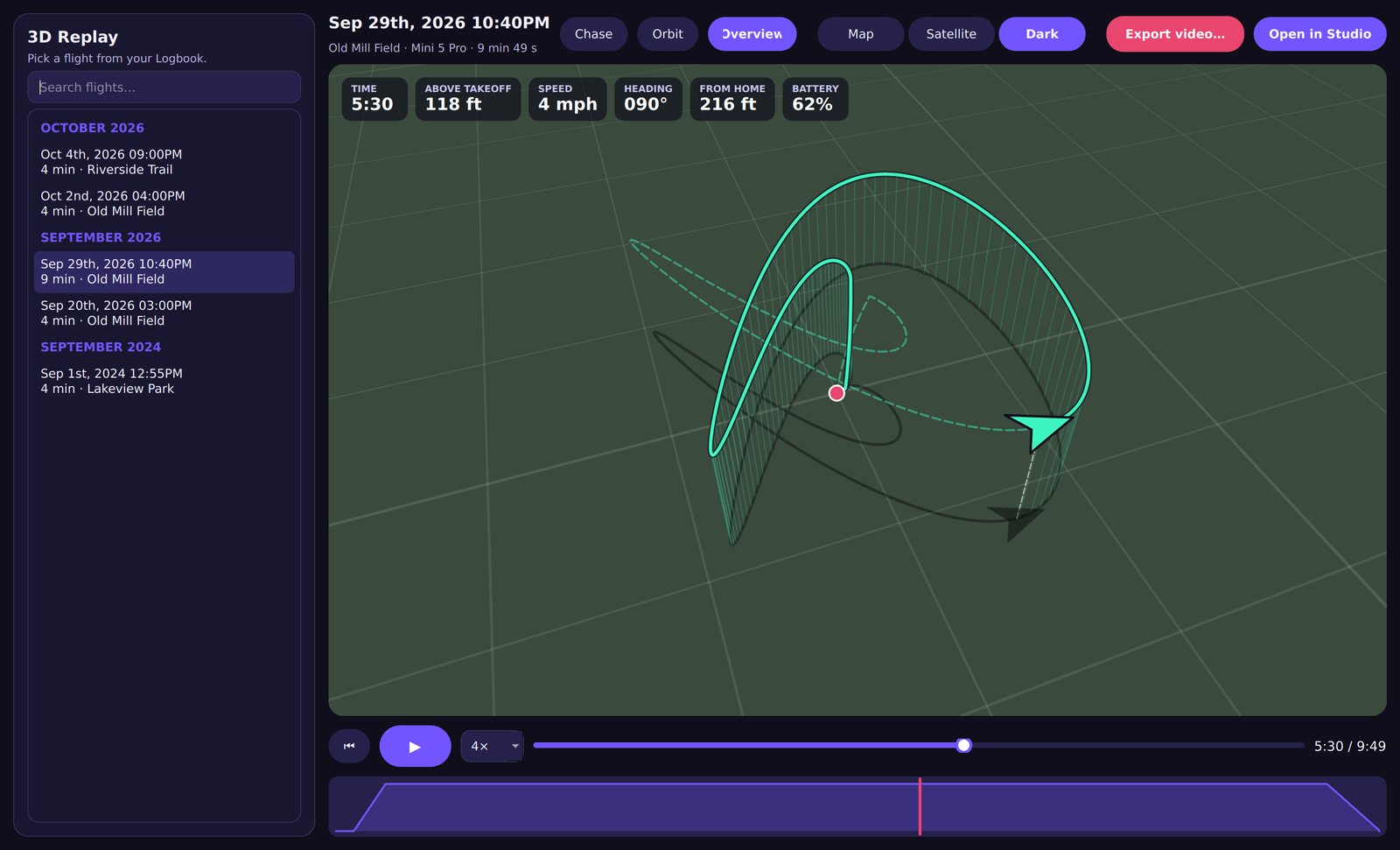This screenshot has height=850, width=1400.
Task: Click the ABOVE TAKEOFF 118 ft readout
Action: (468, 99)
